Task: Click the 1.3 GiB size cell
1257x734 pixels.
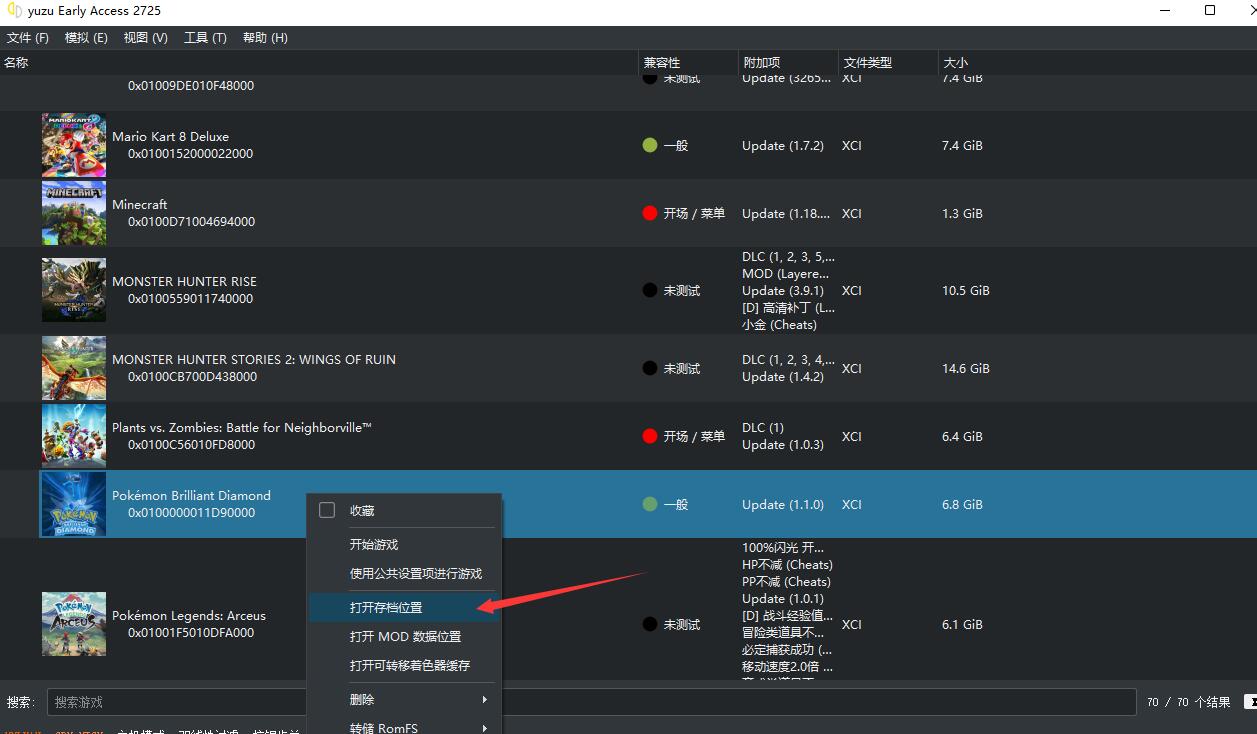Action: pos(962,214)
